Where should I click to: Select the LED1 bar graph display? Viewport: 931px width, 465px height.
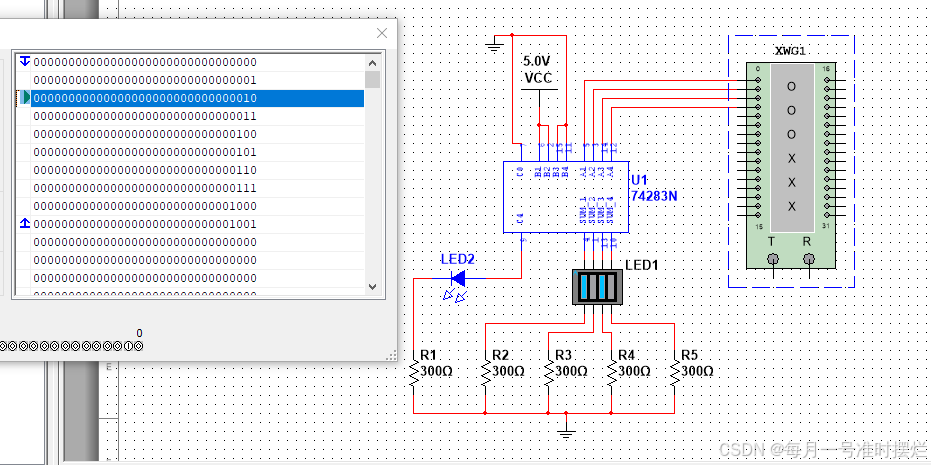click(x=597, y=287)
